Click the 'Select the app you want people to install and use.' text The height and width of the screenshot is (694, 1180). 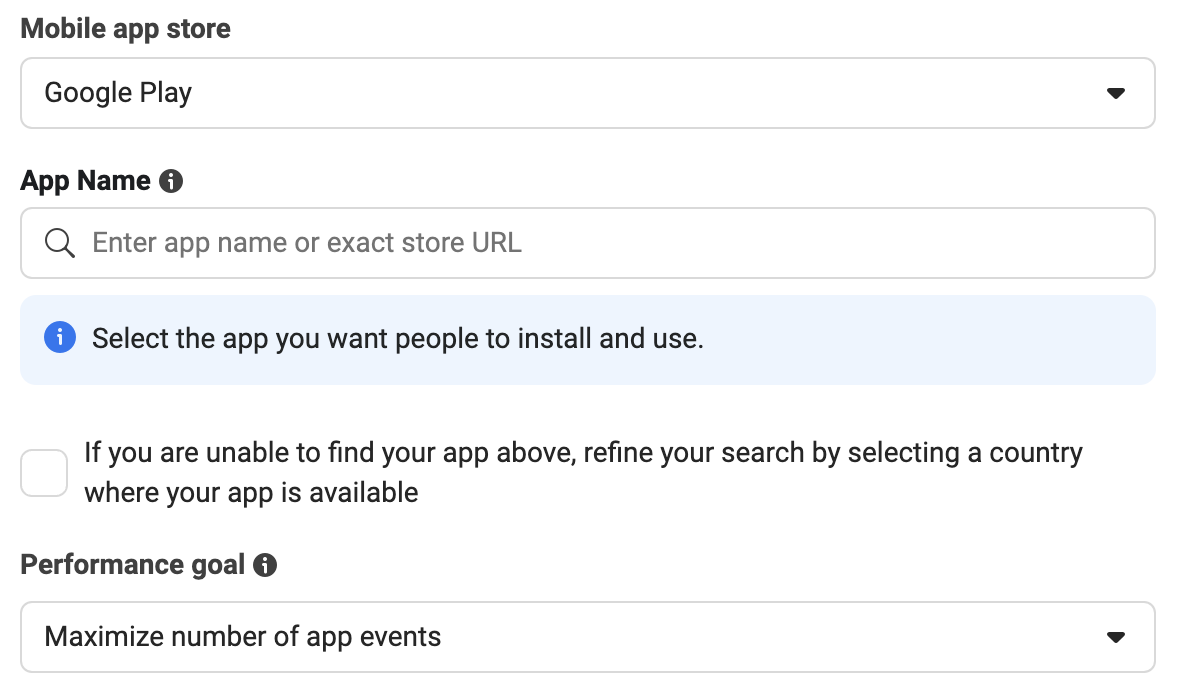(397, 339)
